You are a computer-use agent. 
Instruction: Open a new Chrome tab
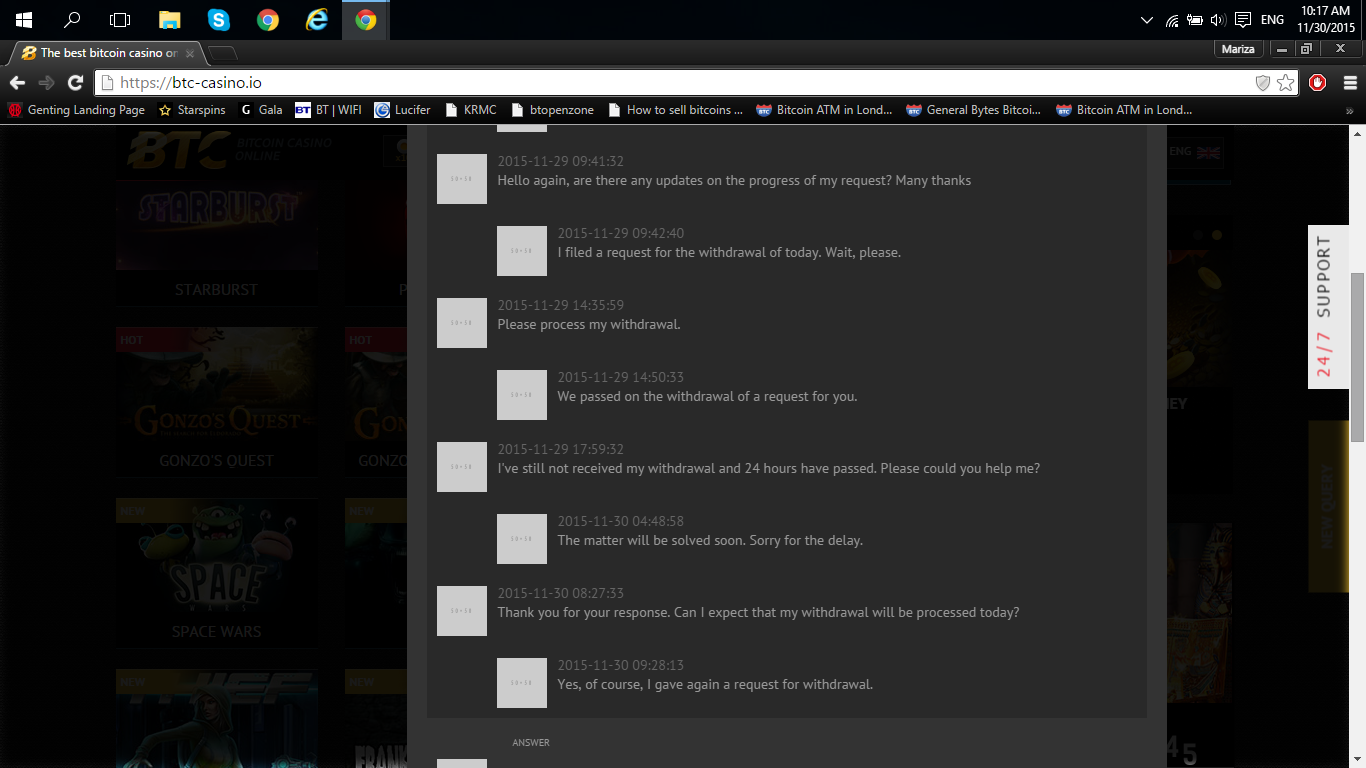(222, 53)
